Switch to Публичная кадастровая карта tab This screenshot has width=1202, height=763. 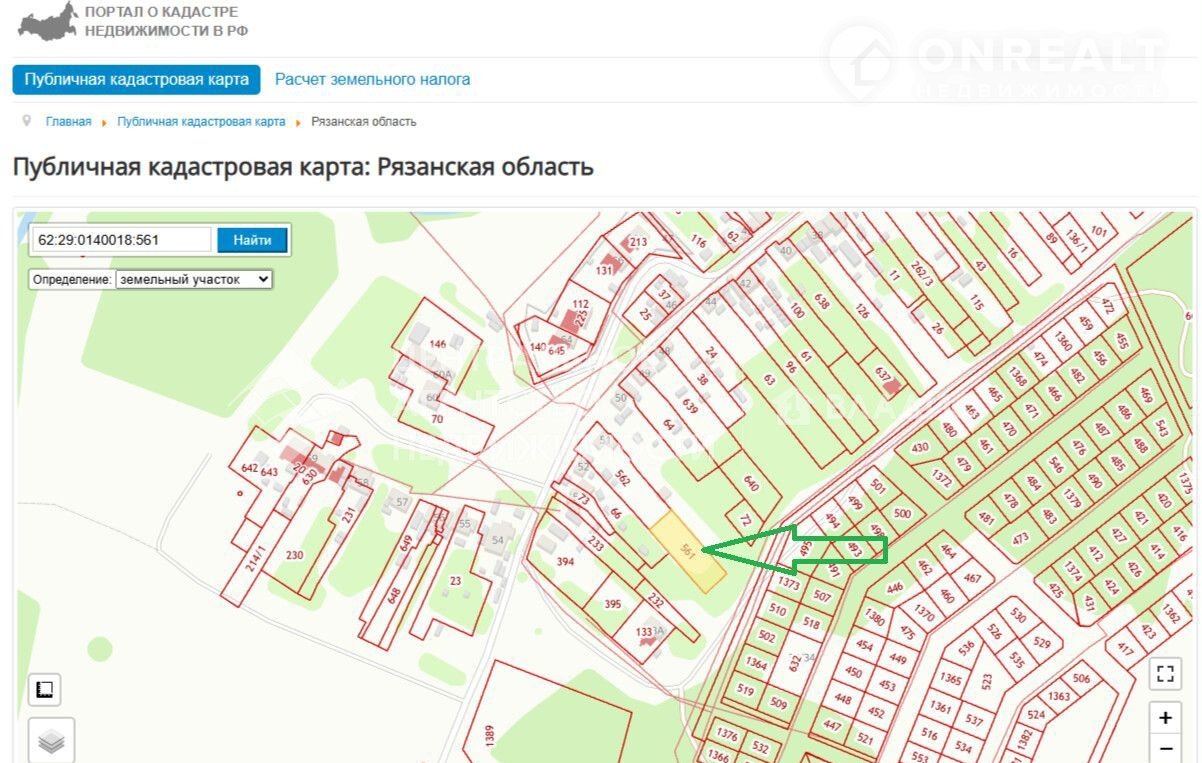click(136, 80)
